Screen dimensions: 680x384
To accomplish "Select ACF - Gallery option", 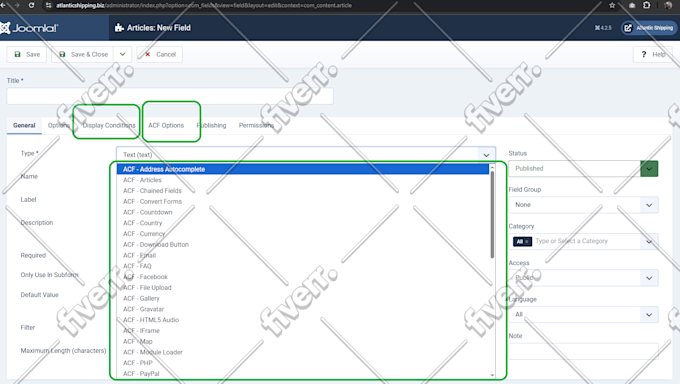I will [x=303, y=299].
